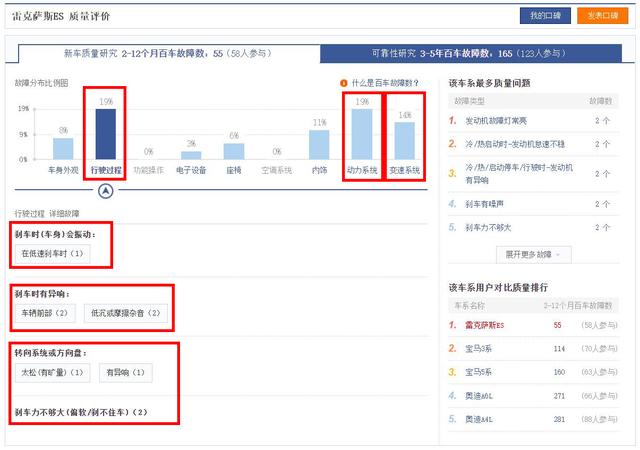The image size is (640, 450).
Task: Open 什么是百车故障数? help link
Action: coord(385,83)
